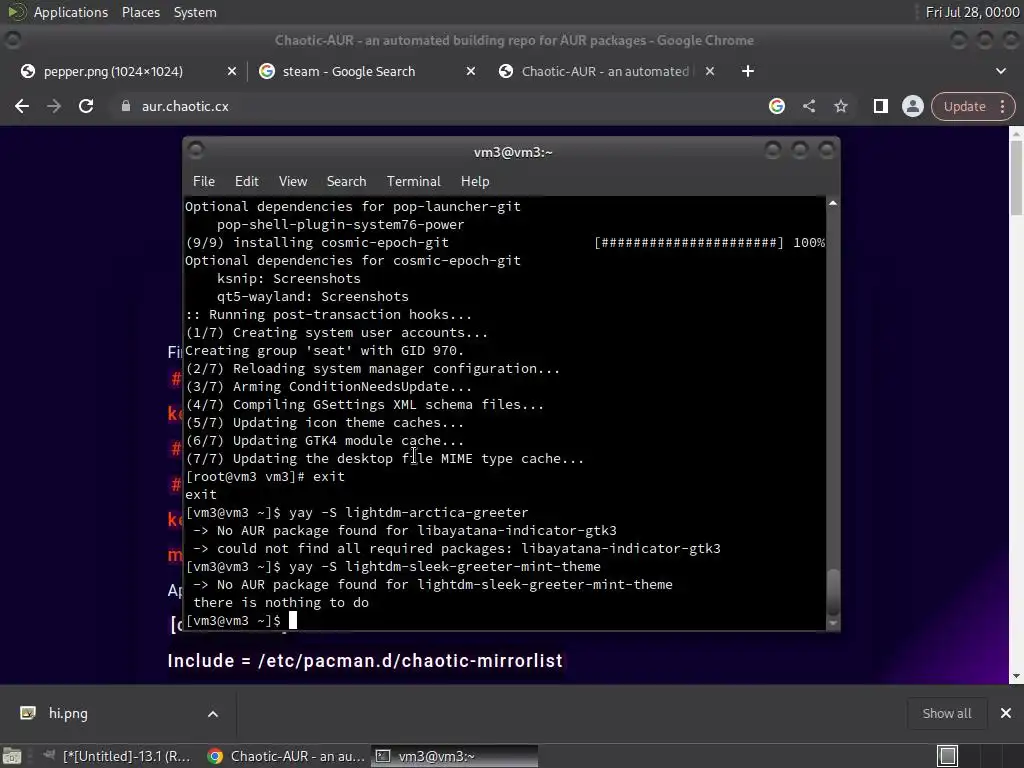Image resolution: width=1024 pixels, height=768 pixels.
Task: Open Chrome three-dot menu
Action: click(x=1002, y=106)
